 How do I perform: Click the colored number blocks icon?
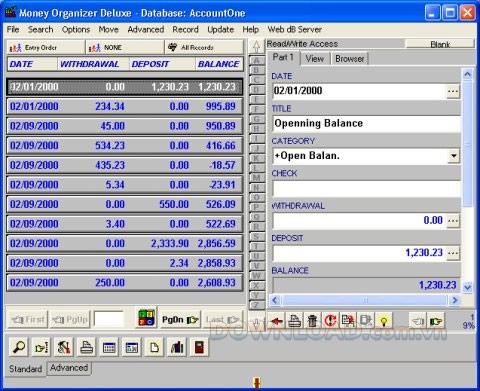pyautogui.click(x=146, y=318)
